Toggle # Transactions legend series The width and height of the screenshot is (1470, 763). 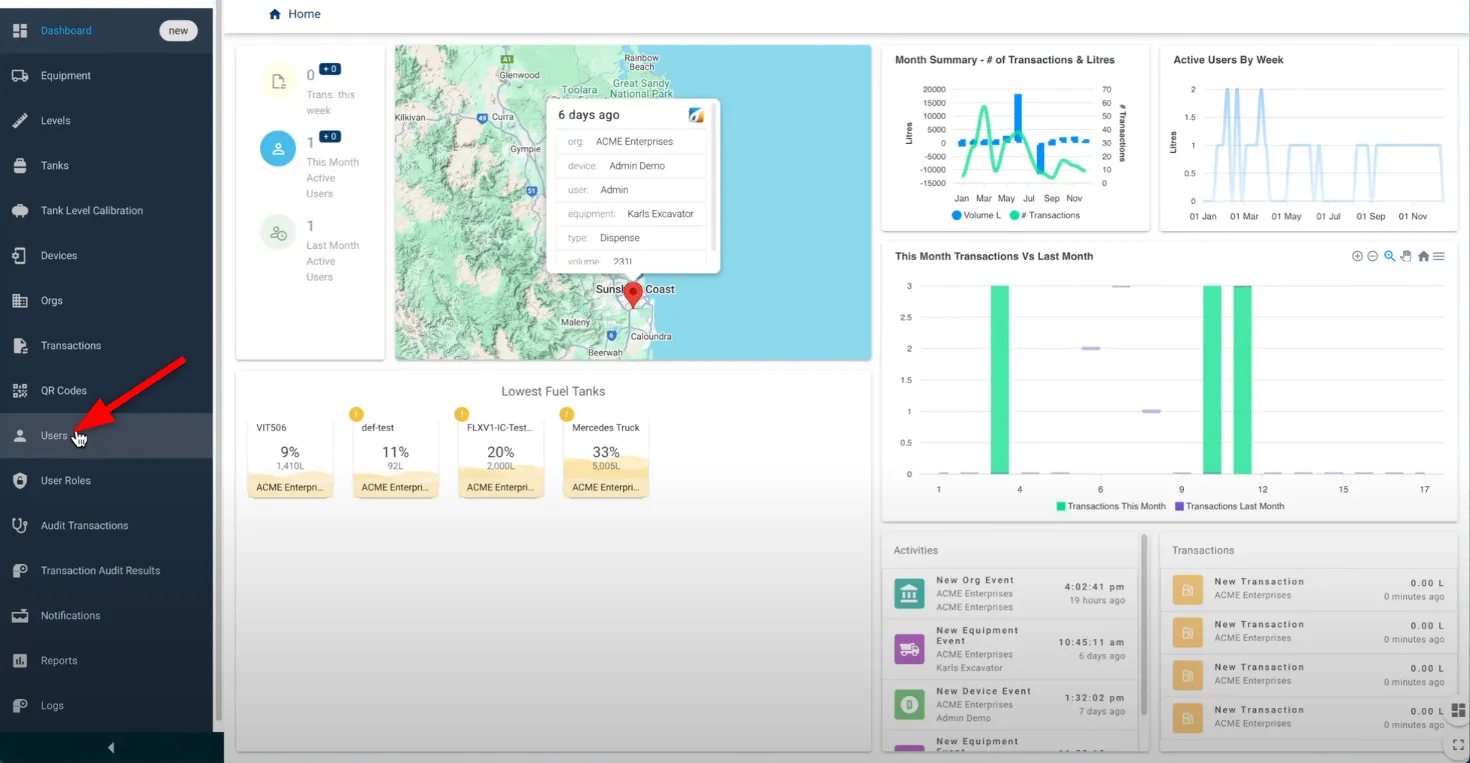pos(1044,215)
